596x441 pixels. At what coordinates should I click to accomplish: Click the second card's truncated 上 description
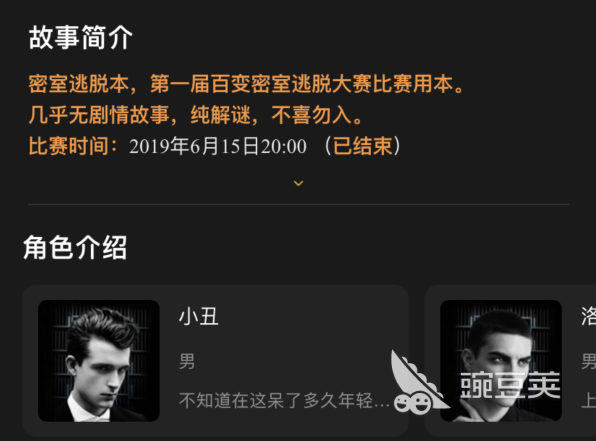coord(589,400)
